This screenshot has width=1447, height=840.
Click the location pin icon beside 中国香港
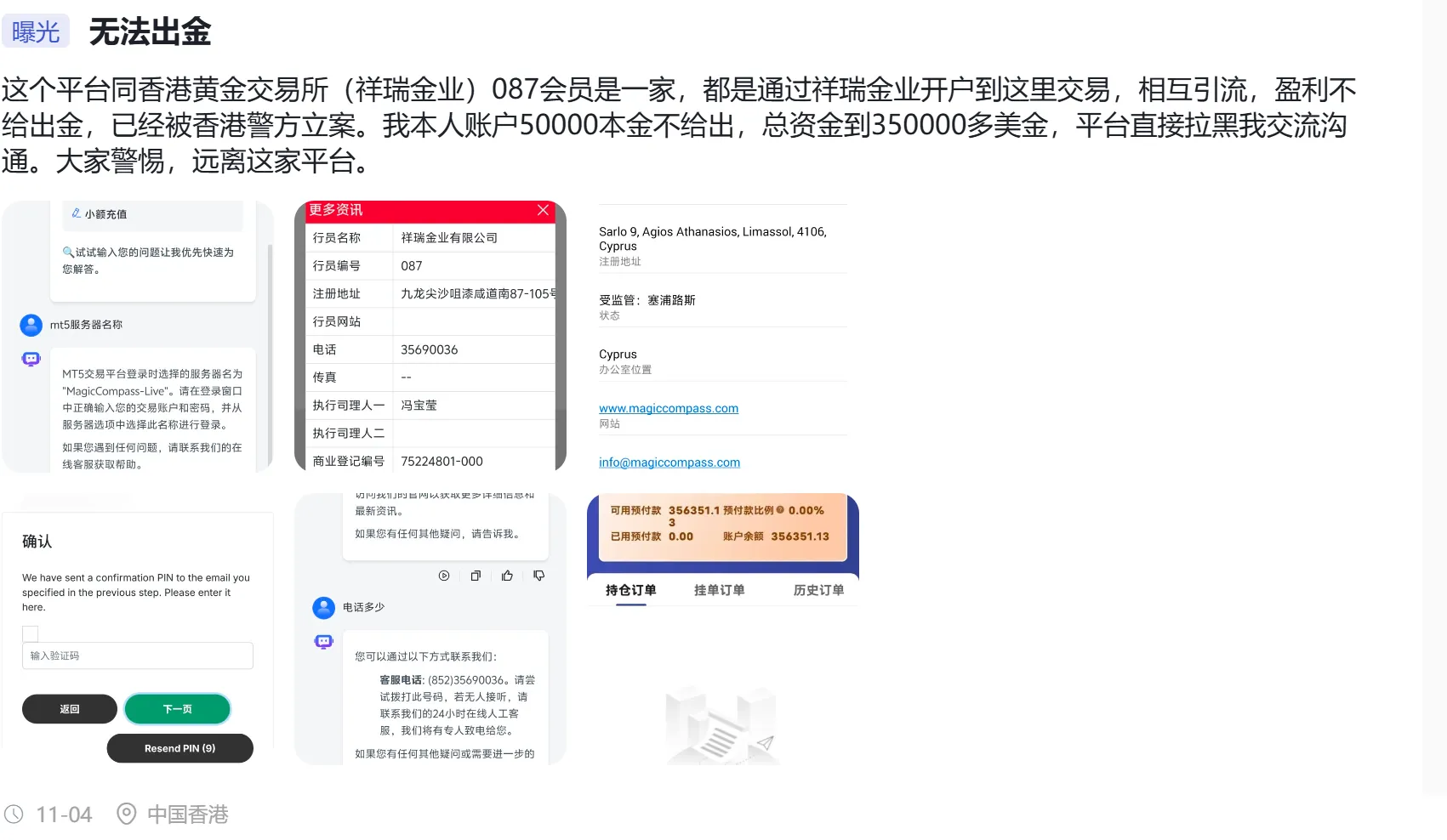[126, 814]
